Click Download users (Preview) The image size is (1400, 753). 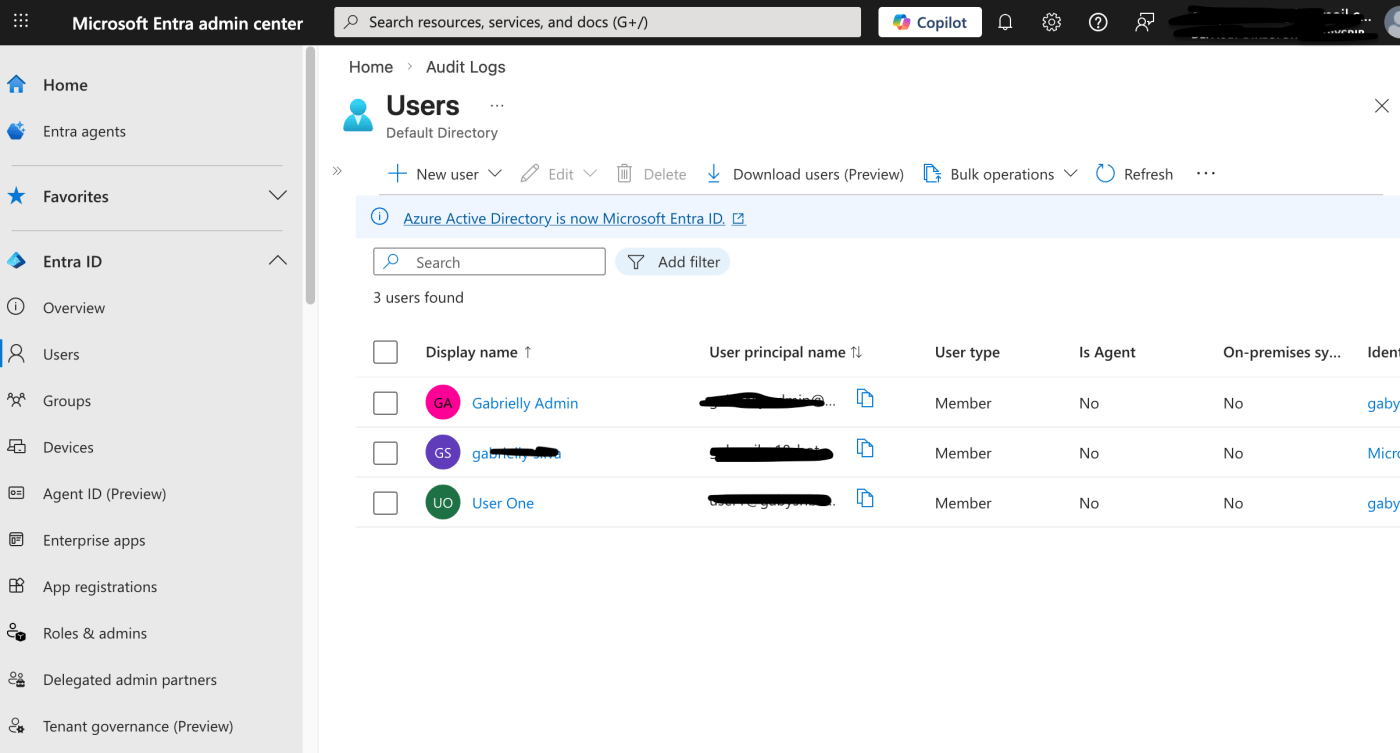point(804,174)
